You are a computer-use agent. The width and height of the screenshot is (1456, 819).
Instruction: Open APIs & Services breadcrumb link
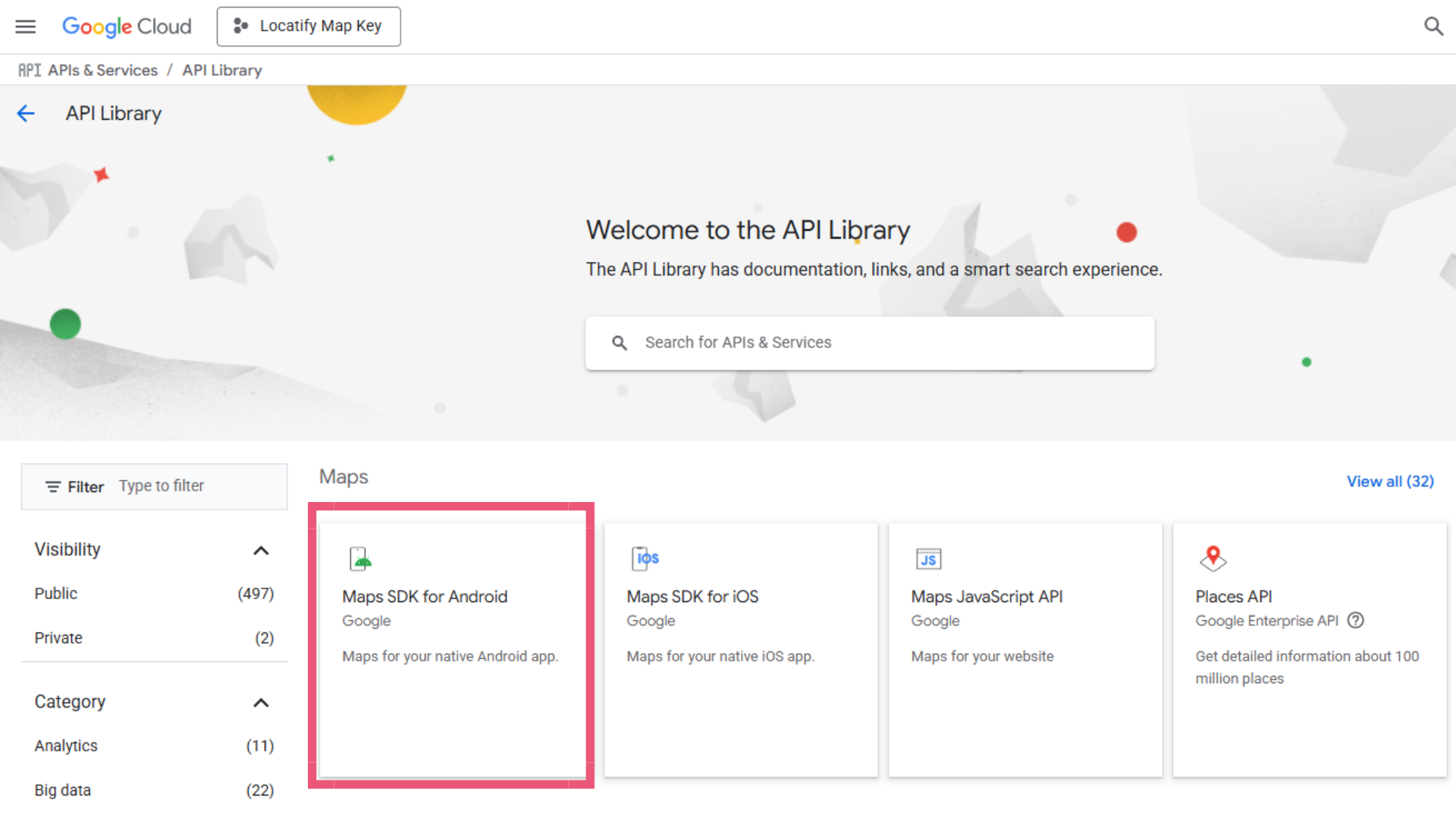tap(103, 71)
